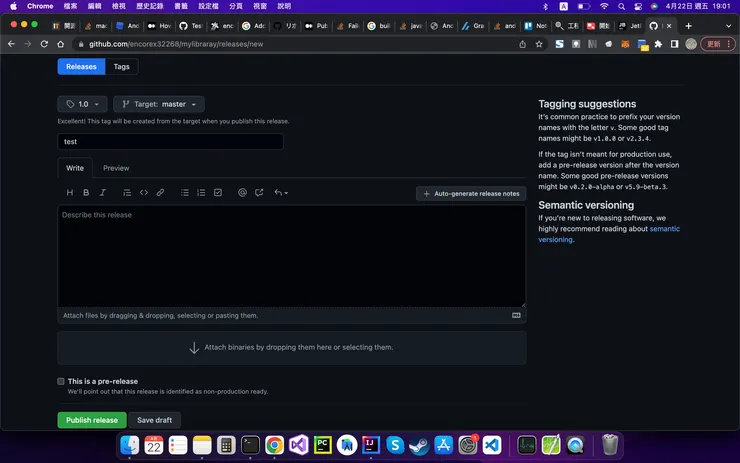Click the heading icon in editor toolbar
The image size is (740, 463).
tap(70, 192)
